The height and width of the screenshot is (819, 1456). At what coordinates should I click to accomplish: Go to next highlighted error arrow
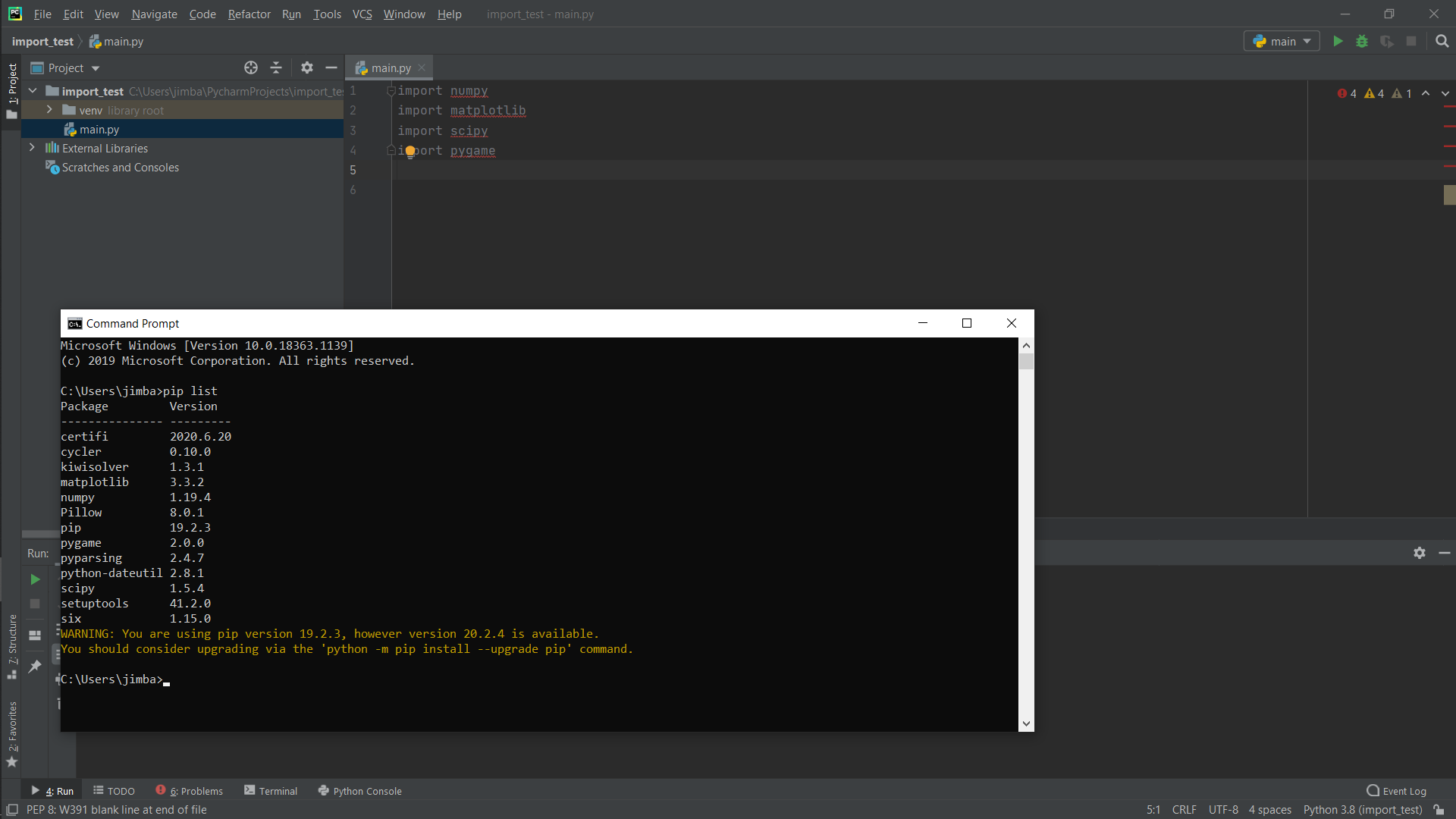point(1445,93)
